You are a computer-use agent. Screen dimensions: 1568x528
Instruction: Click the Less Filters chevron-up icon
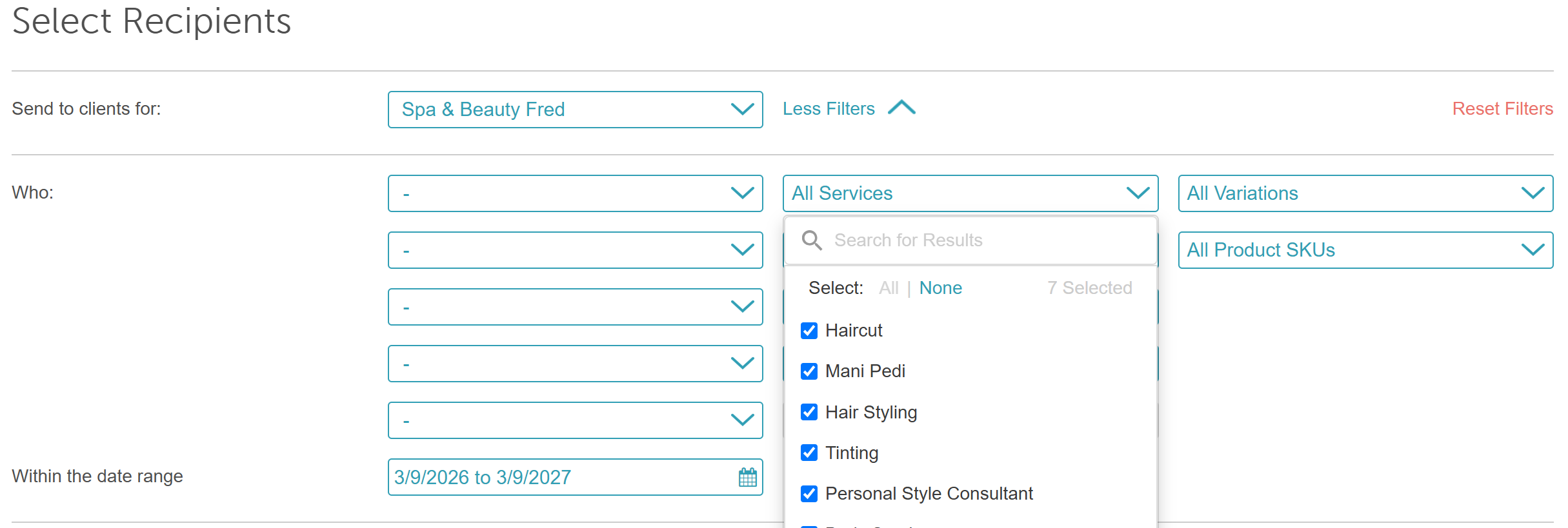pos(901,108)
